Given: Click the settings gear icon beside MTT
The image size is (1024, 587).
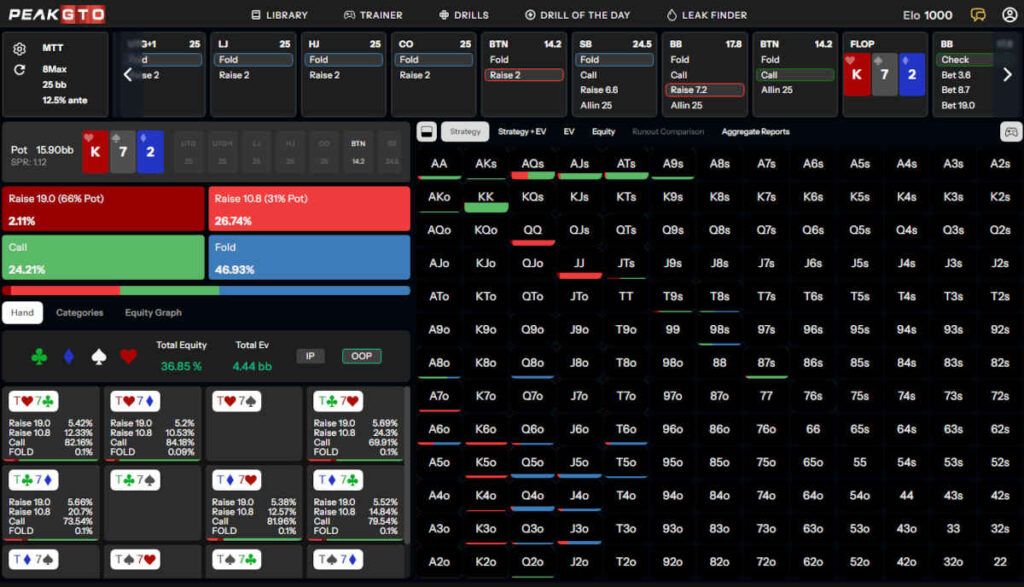Looking at the screenshot, I should pyautogui.click(x=20, y=49).
